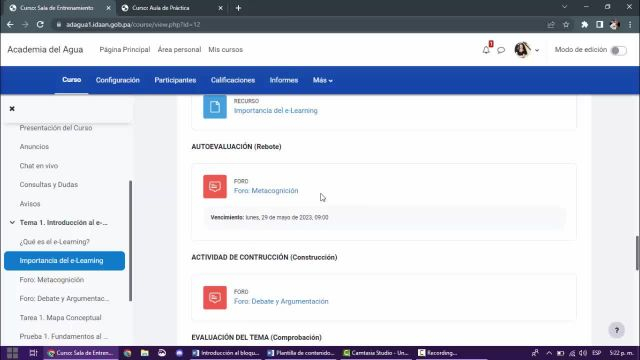The height and width of the screenshot is (360, 640).
Task: Select highlighted Importancia del e-Learning index item
Action: 64,260
